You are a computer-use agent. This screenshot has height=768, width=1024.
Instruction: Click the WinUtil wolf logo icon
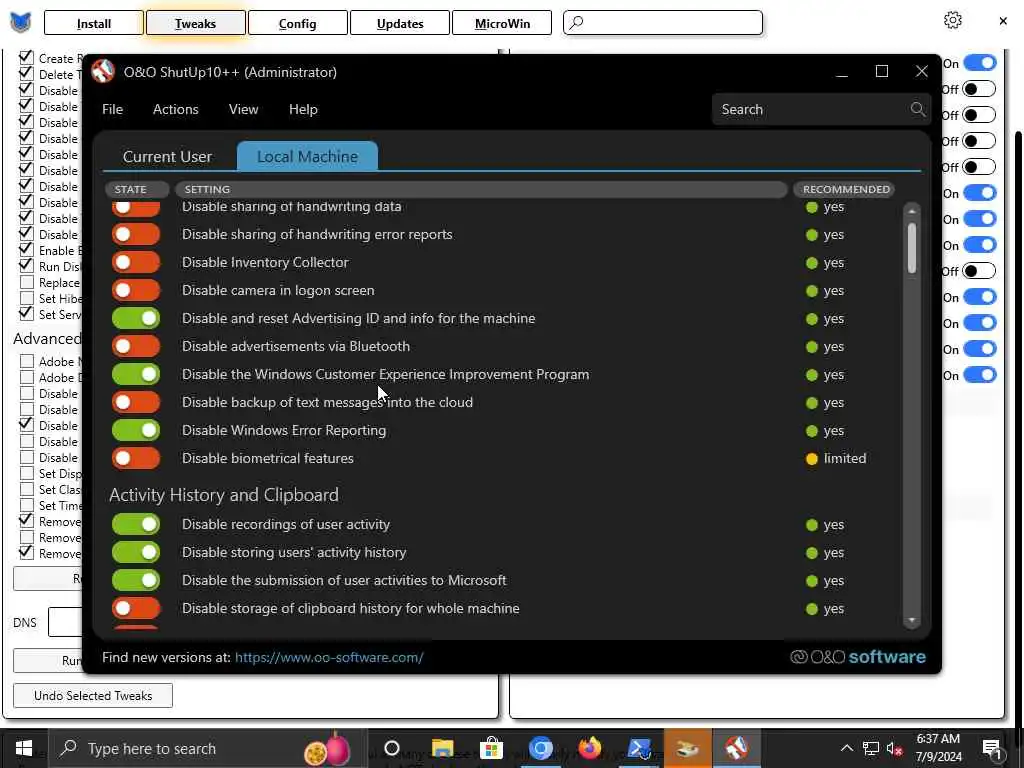click(x=20, y=23)
